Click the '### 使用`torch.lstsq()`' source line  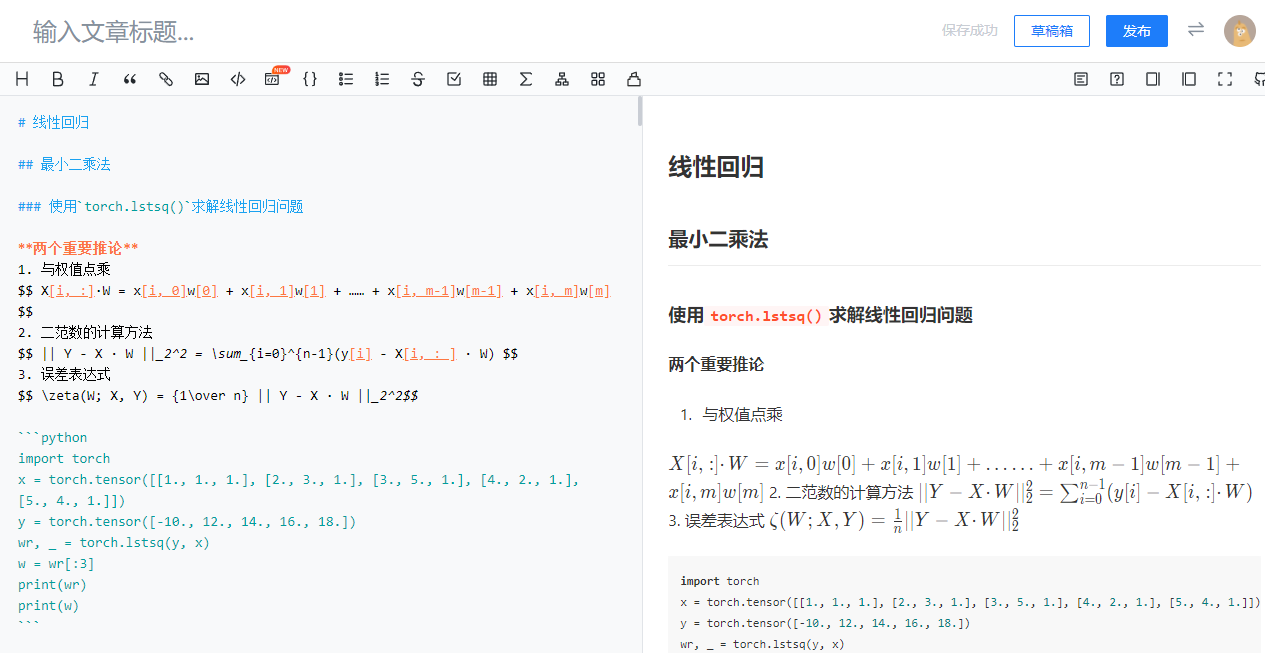click(160, 207)
